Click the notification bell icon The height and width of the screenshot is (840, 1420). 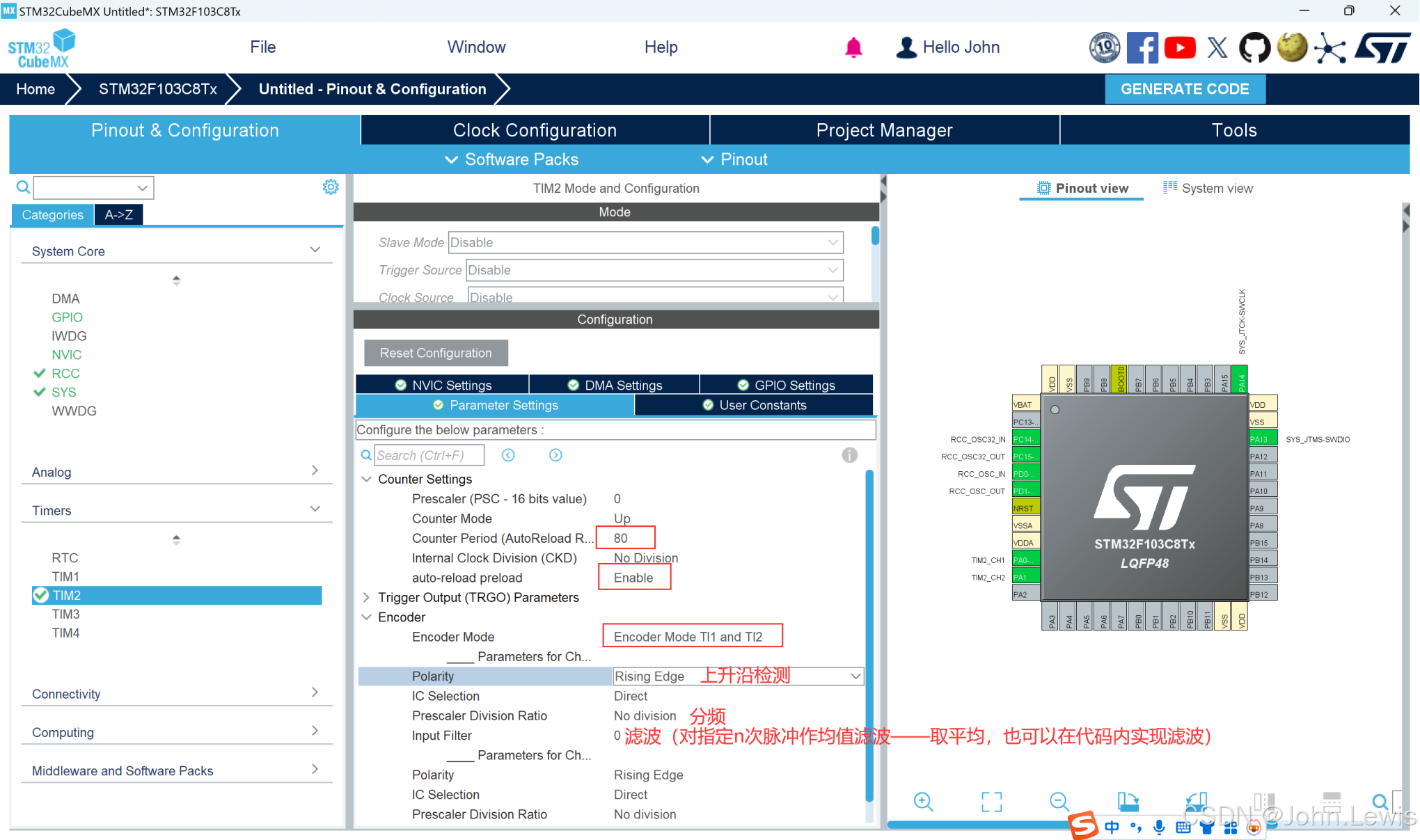click(x=853, y=47)
